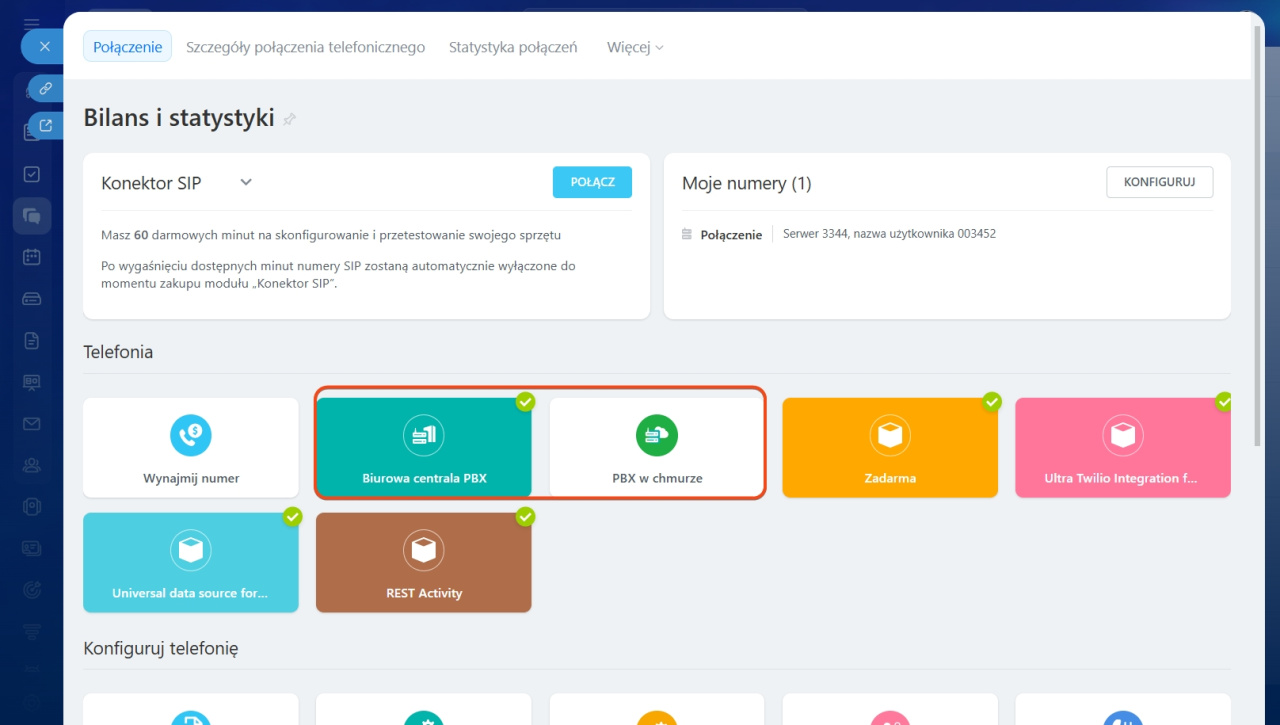This screenshot has height=725, width=1280.
Task: Open Ultra Twilio Integration tile
Action: click(x=1122, y=447)
